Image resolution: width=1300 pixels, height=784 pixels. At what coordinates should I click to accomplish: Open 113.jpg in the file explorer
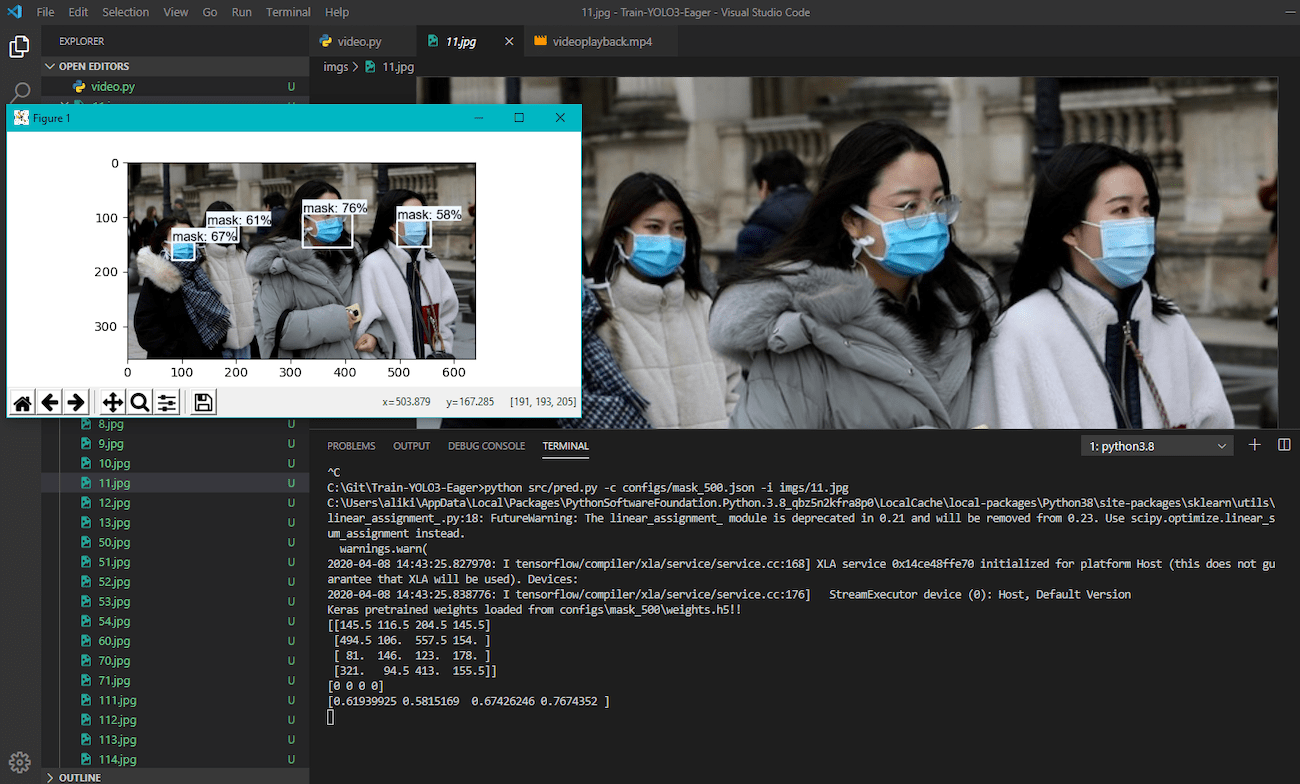tap(175, 740)
